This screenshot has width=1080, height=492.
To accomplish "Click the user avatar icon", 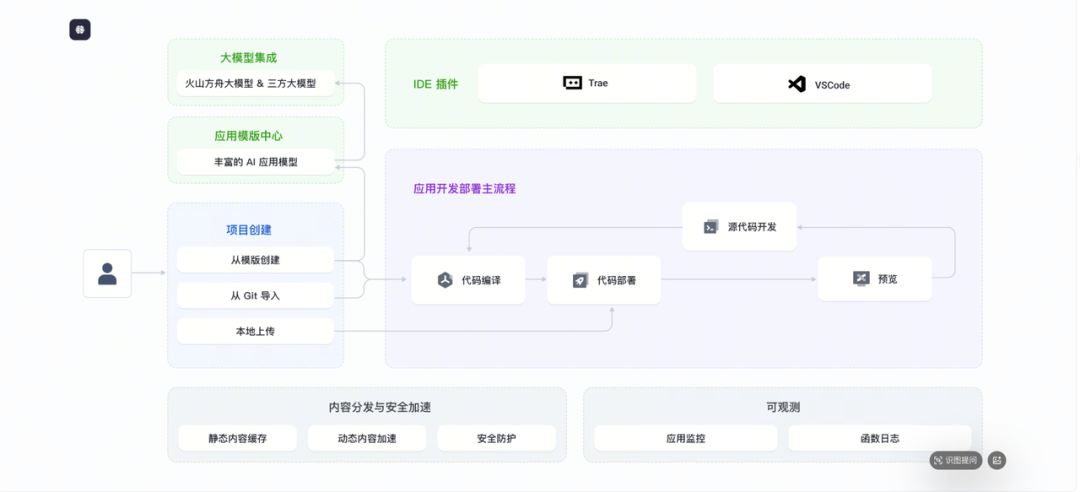I will [x=107, y=274].
